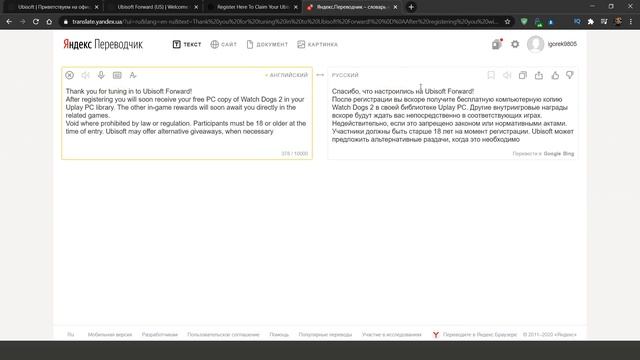Open Пользовательское соглашение footer link
Screen dimensions: 640x360
[x=223, y=334]
